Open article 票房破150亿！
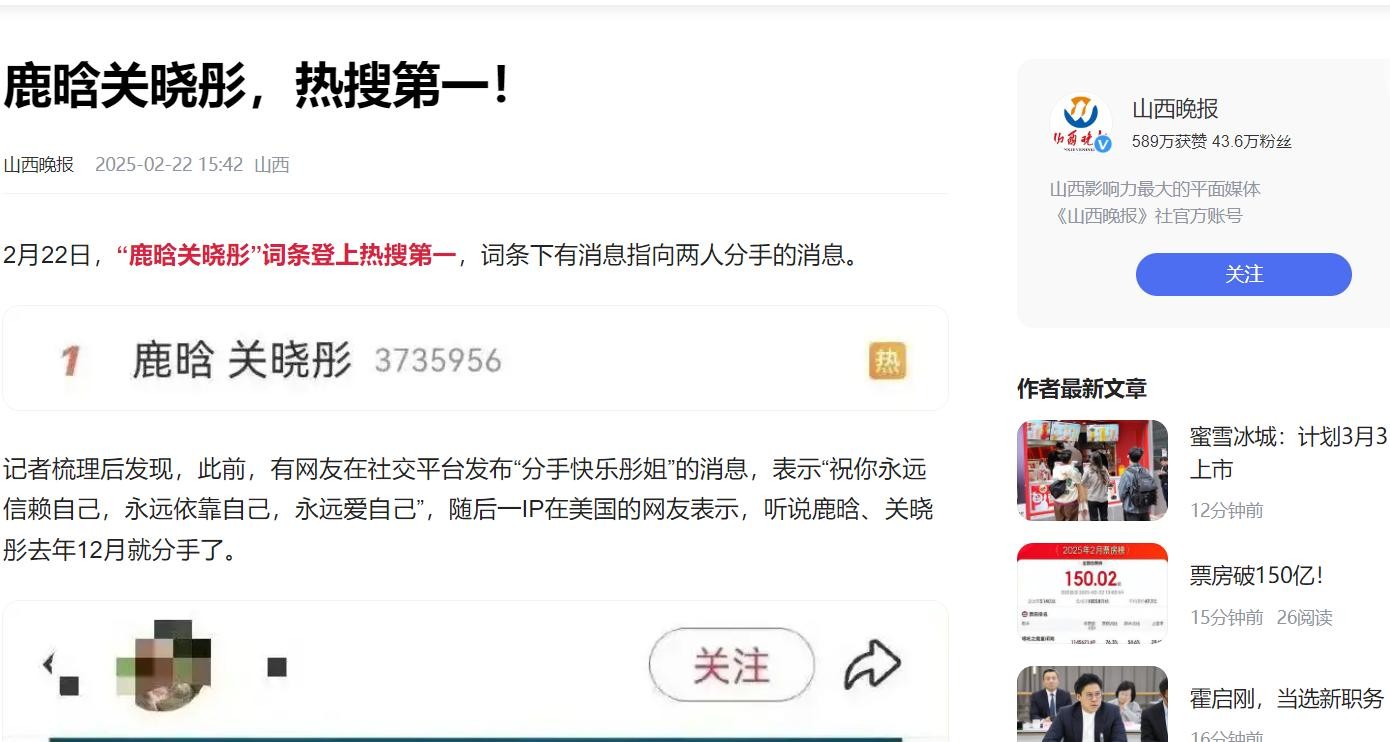 [x=1257, y=575]
